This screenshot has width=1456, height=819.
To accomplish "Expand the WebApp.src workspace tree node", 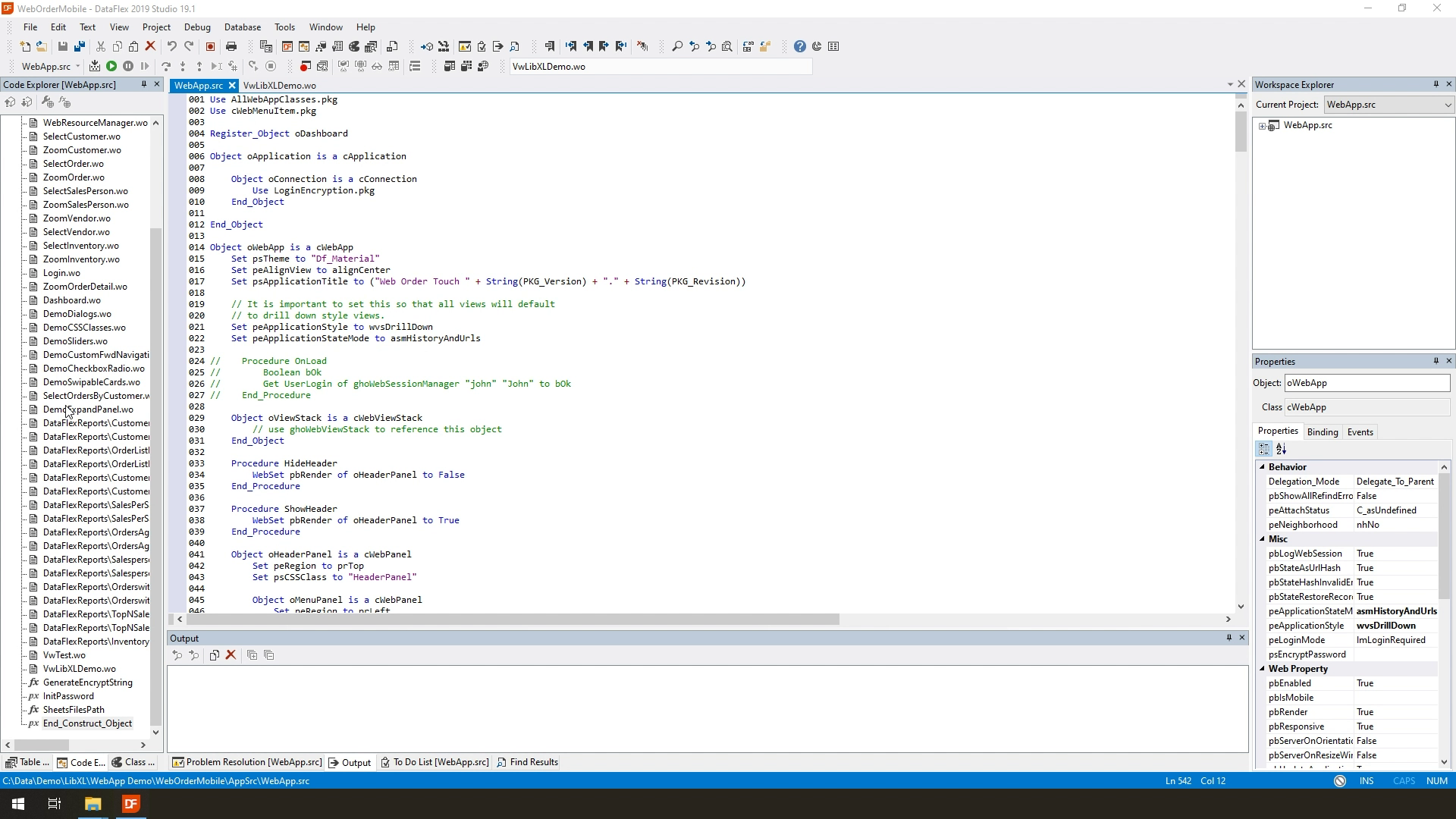I will [1263, 126].
